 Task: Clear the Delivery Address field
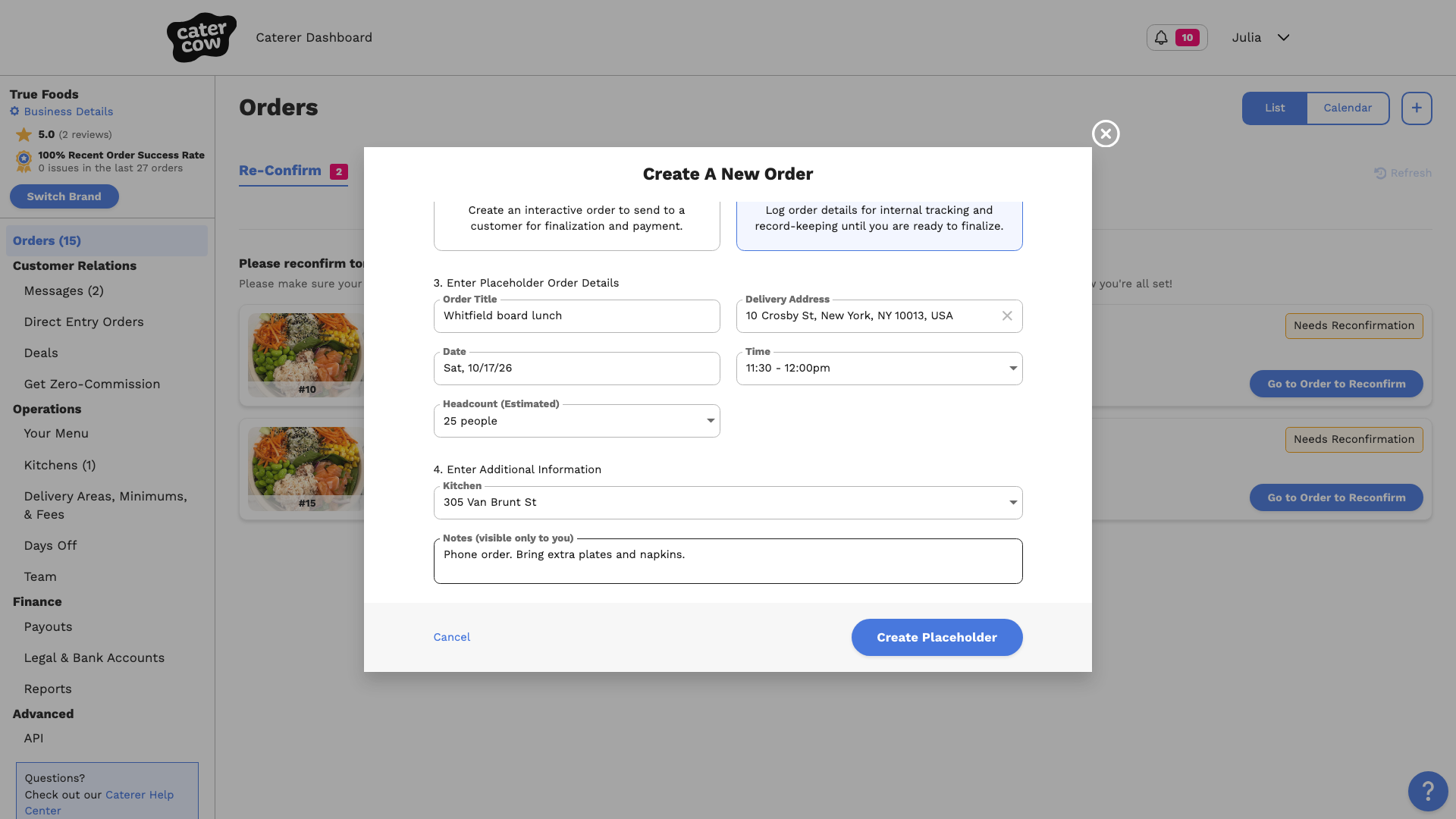1007,316
